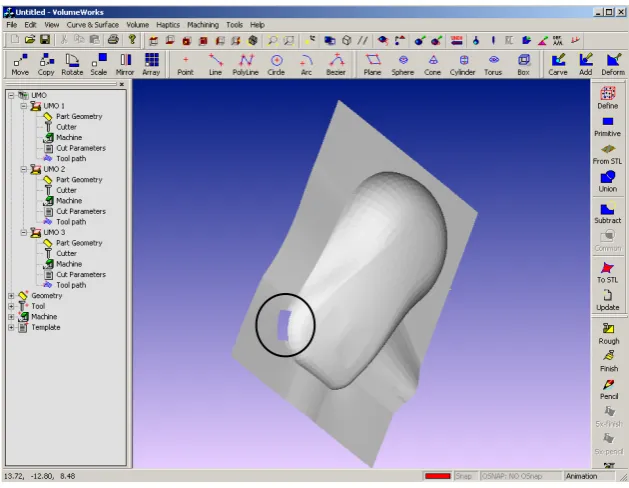Select Tool path under UMO 1

(x=71, y=158)
